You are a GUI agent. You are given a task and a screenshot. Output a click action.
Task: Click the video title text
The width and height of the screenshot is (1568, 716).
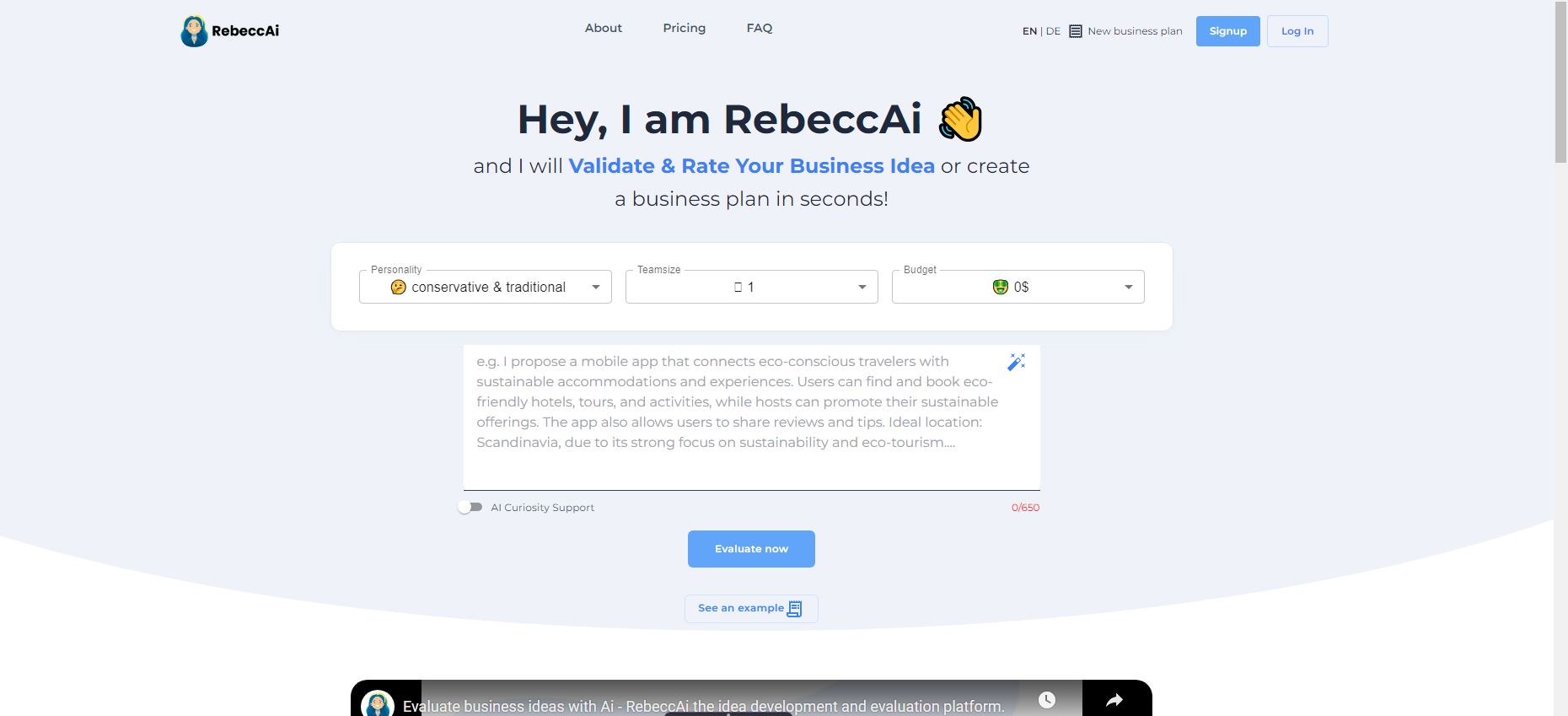tap(704, 707)
